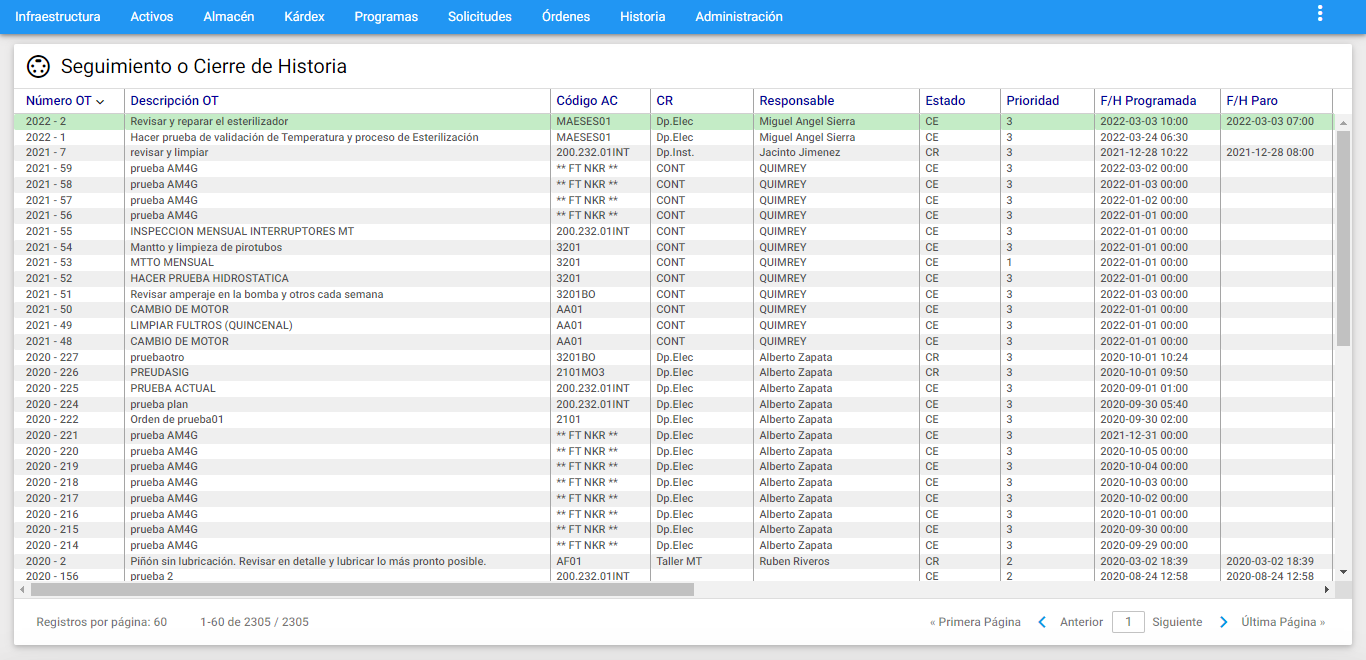
Task: Go to the next page using the right chevron
Action: [1224, 622]
